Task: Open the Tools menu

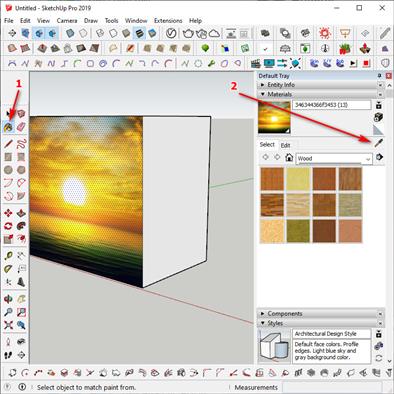Action: (111, 21)
